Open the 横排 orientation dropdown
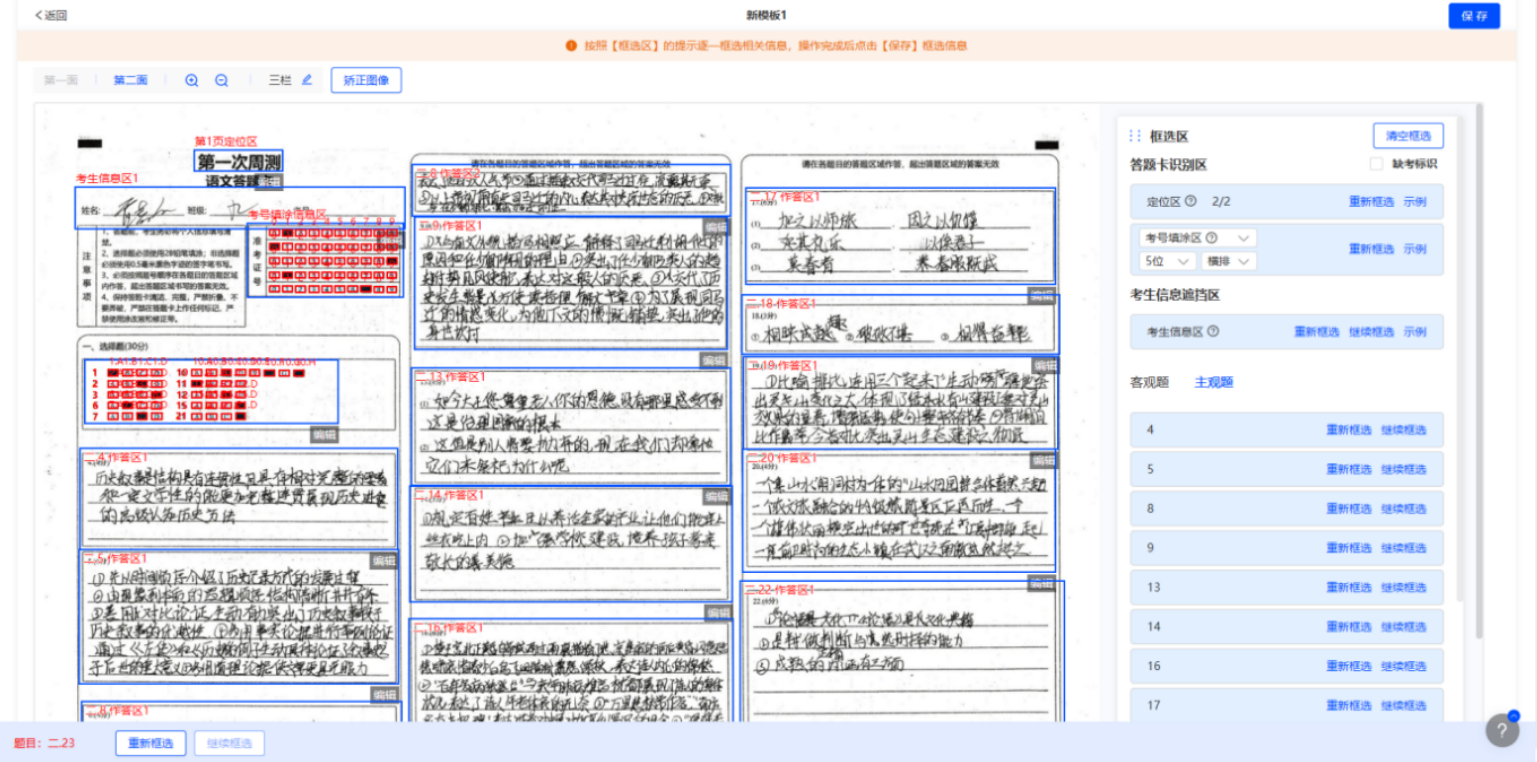The height and width of the screenshot is (762, 1537). pos(1229,261)
